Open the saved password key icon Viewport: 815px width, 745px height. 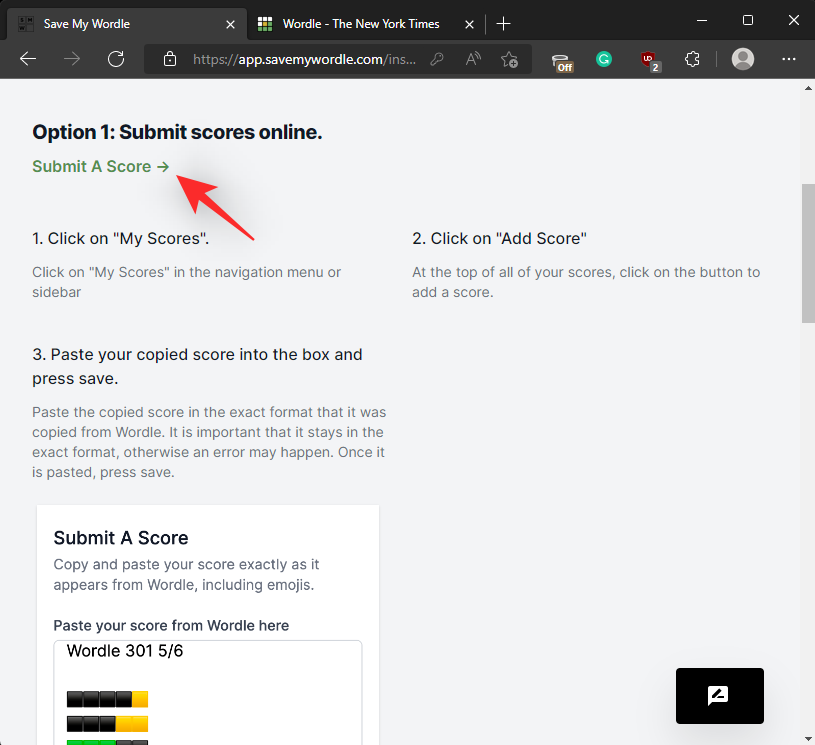[437, 60]
